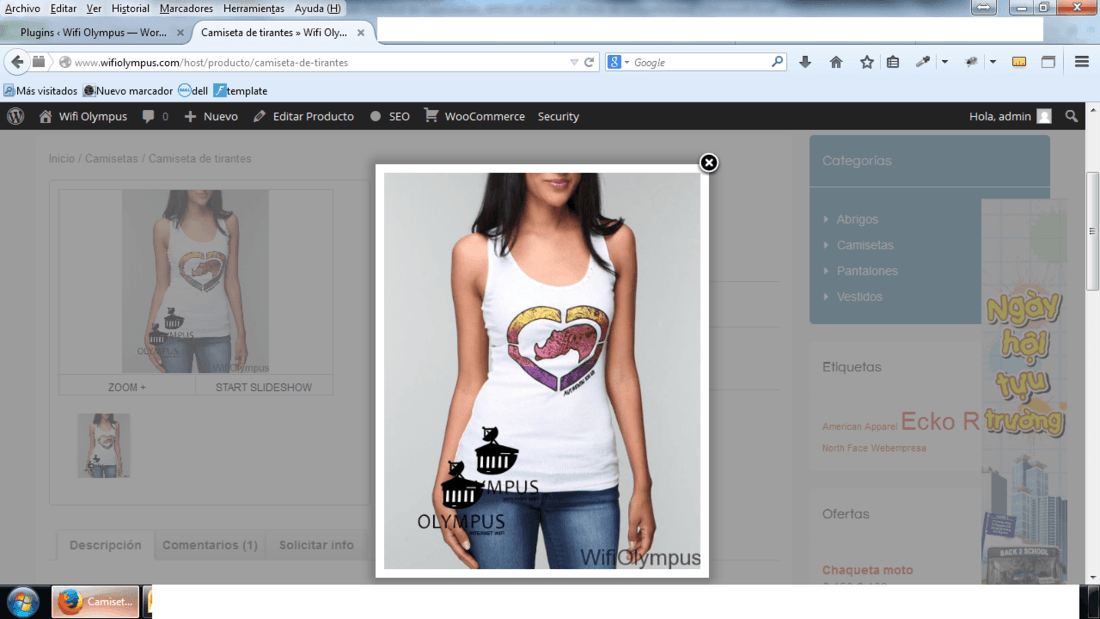Open the Firefox hamburger menu
The image size is (1100, 619).
tap(1081, 62)
